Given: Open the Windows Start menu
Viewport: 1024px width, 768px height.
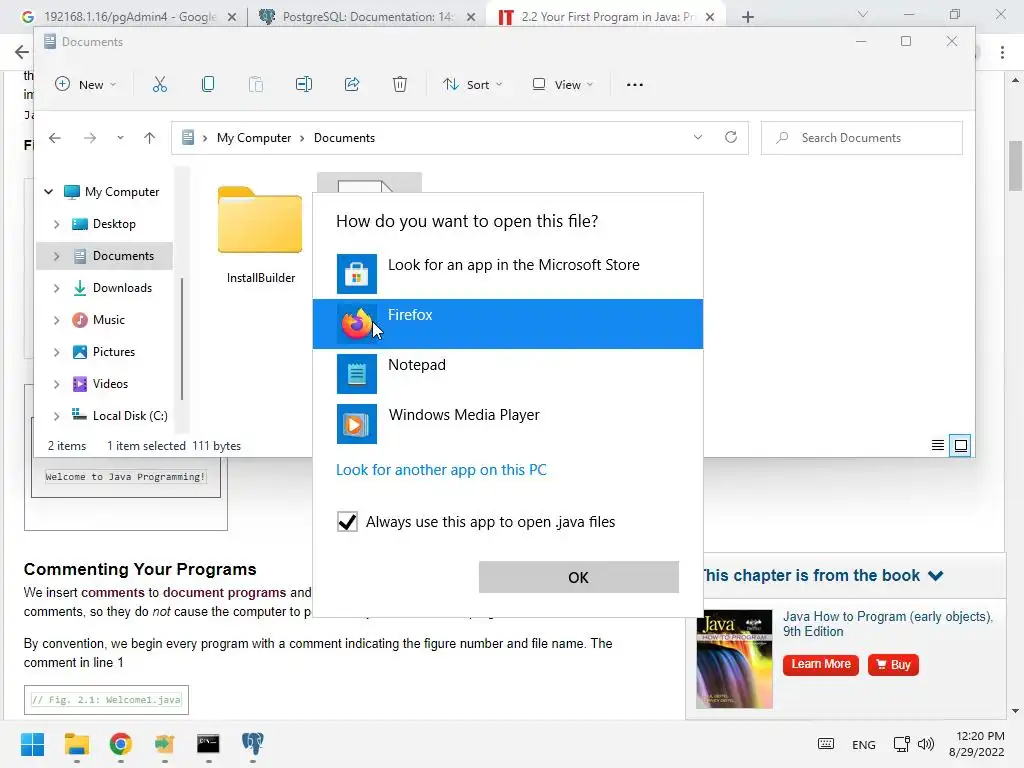Looking at the screenshot, I should click(32, 744).
